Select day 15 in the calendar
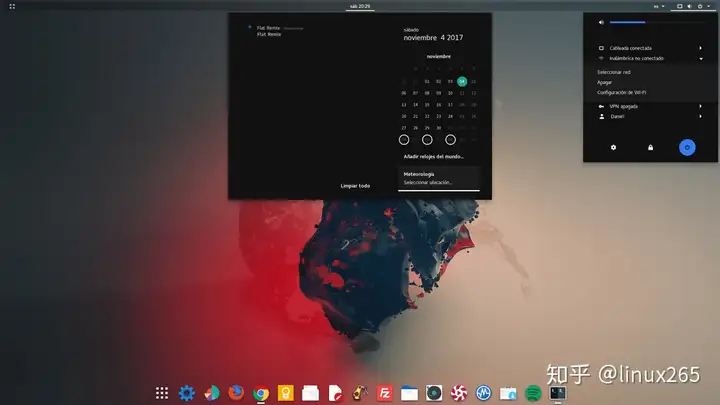Screen dimensions: 720x405 [x=427, y=105]
